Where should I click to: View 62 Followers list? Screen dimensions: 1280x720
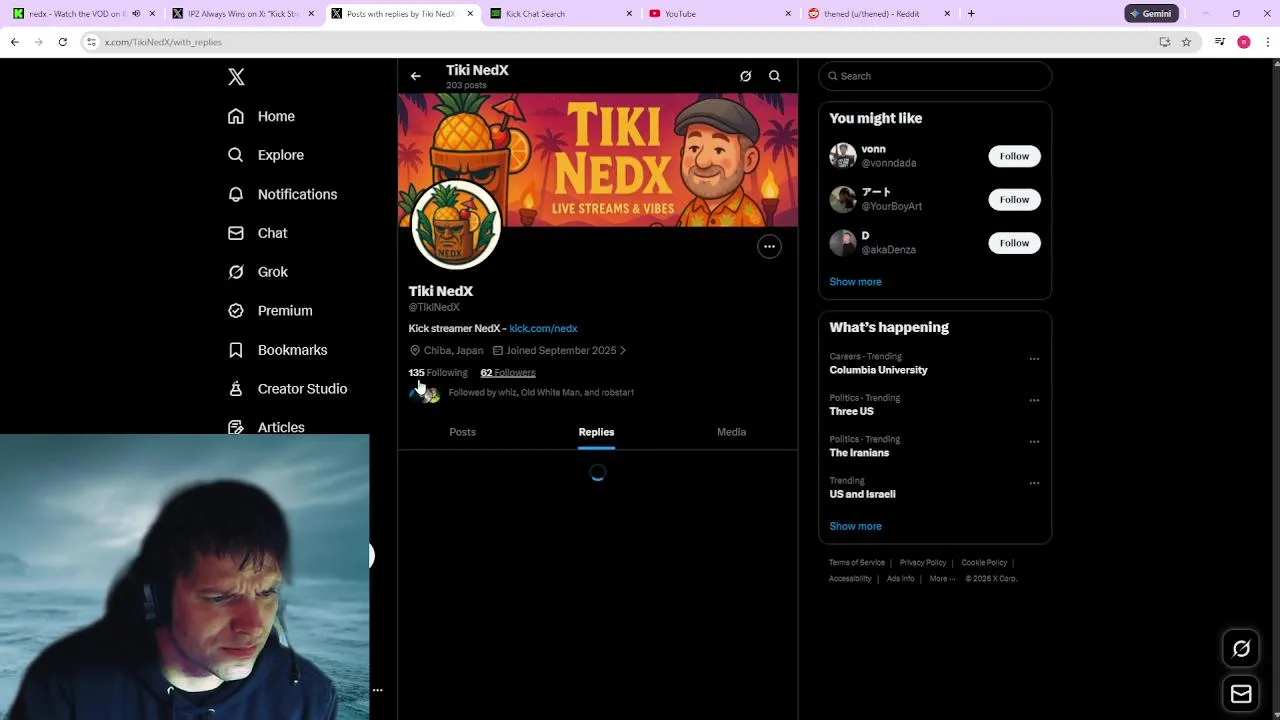[508, 372]
